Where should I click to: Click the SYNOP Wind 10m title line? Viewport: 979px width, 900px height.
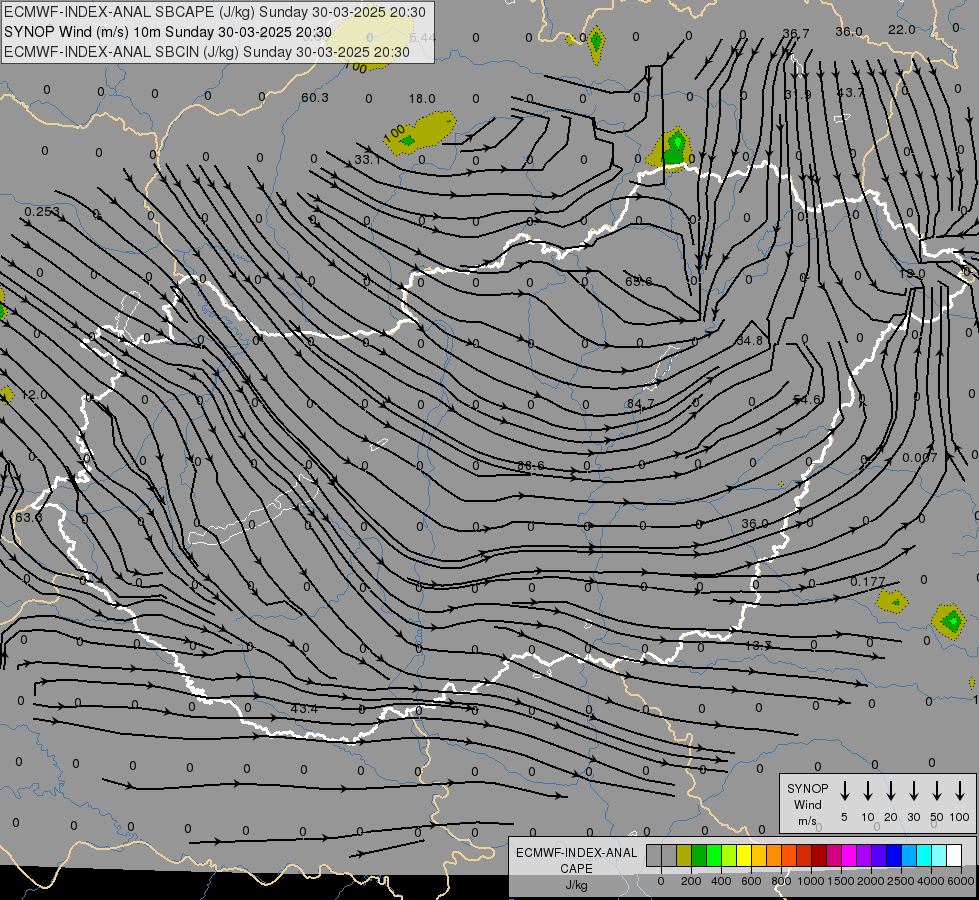click(167, 32)
